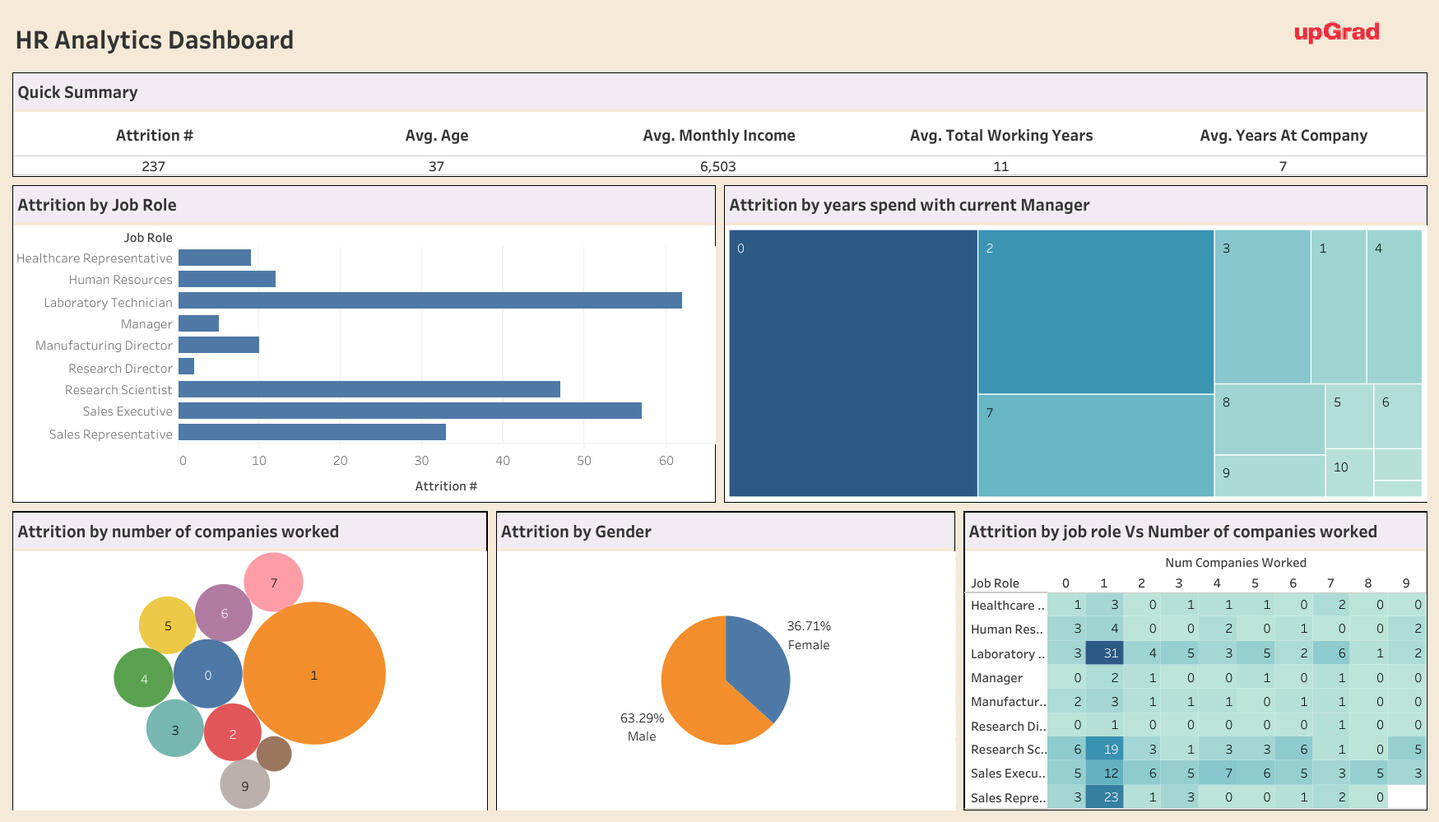The width and height of the screenshot is (1439, 822).
Task: Click treemap tile labeled 2
Action: (x=1096, y=311)
